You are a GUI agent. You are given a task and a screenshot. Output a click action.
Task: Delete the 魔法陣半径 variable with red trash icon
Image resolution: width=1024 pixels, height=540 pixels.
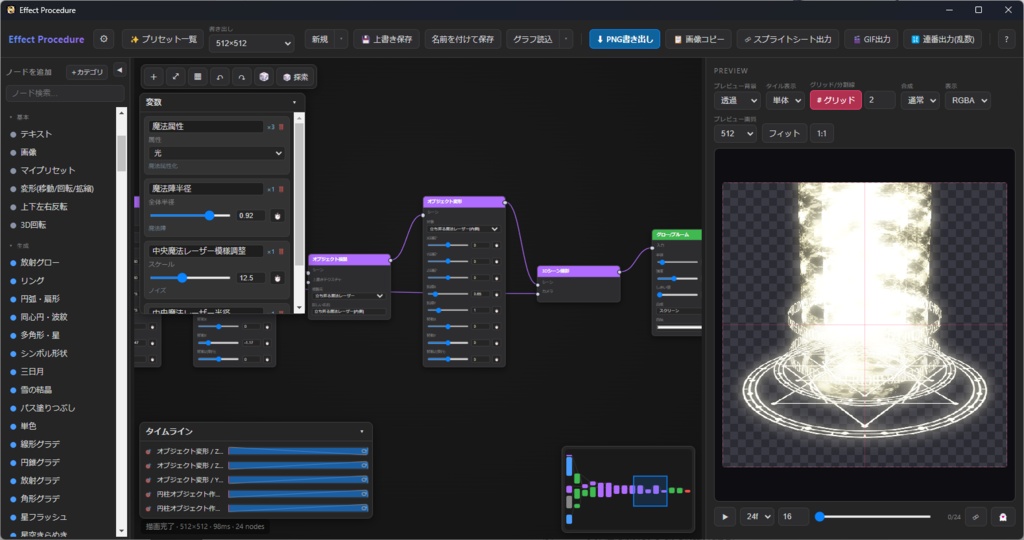[281, 189]
